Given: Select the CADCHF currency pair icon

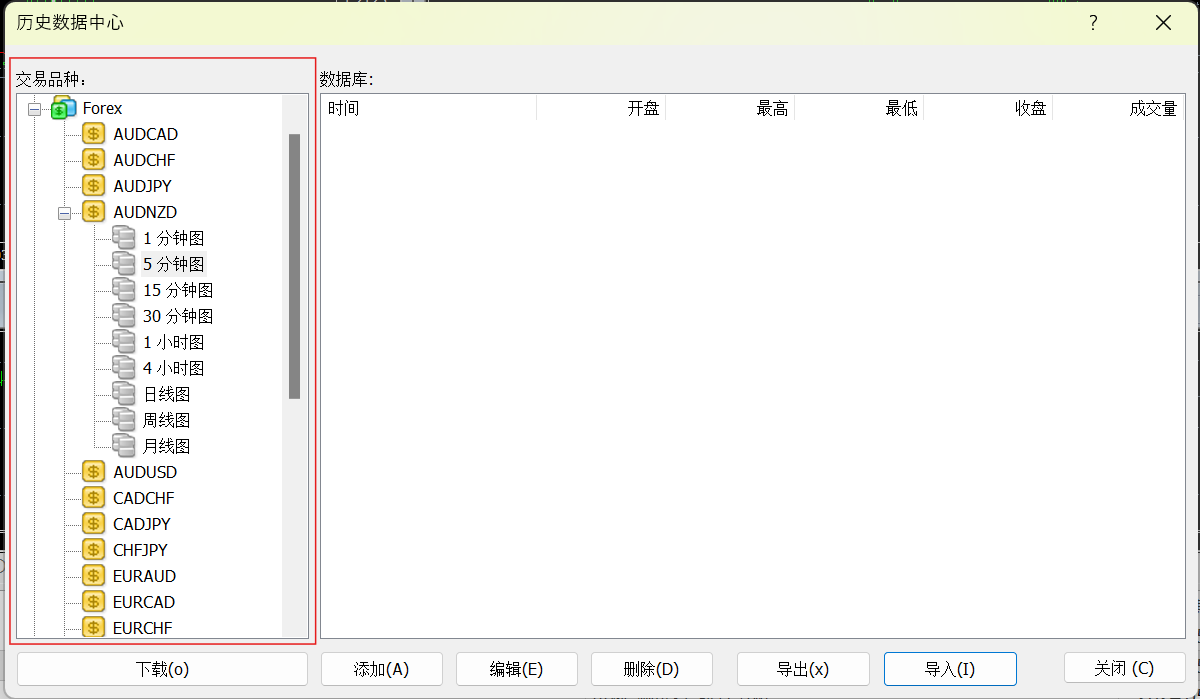Looking at the screenshot, I should pos(94,497).
